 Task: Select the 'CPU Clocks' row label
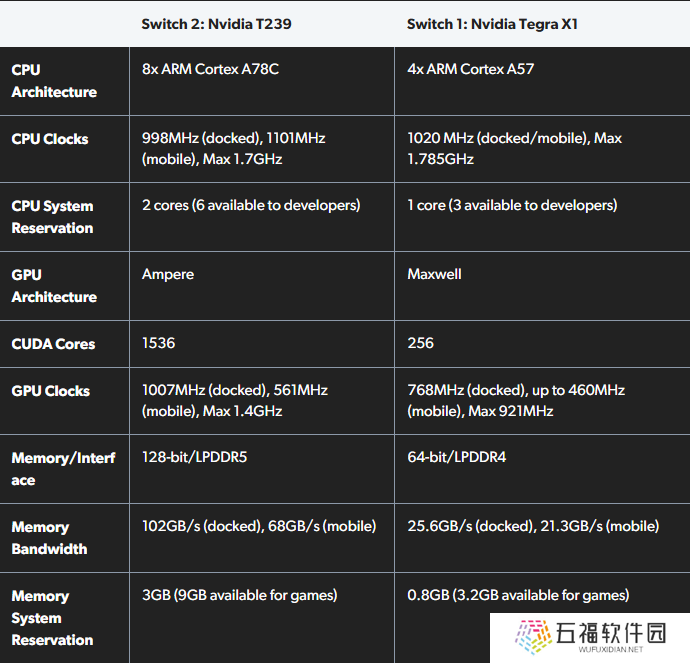point(50,139)
